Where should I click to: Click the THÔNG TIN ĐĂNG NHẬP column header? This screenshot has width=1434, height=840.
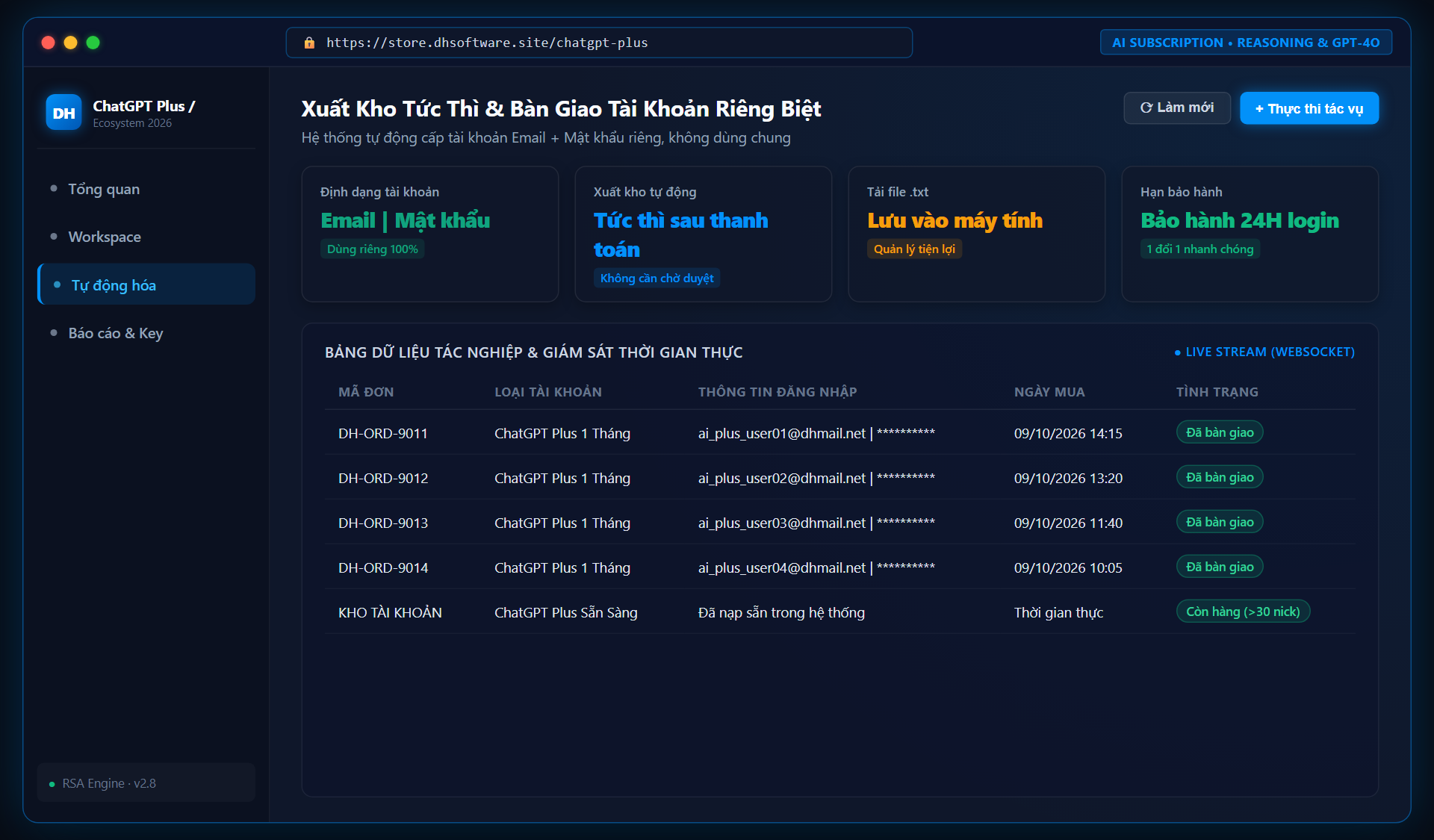(x=777, y=392)
